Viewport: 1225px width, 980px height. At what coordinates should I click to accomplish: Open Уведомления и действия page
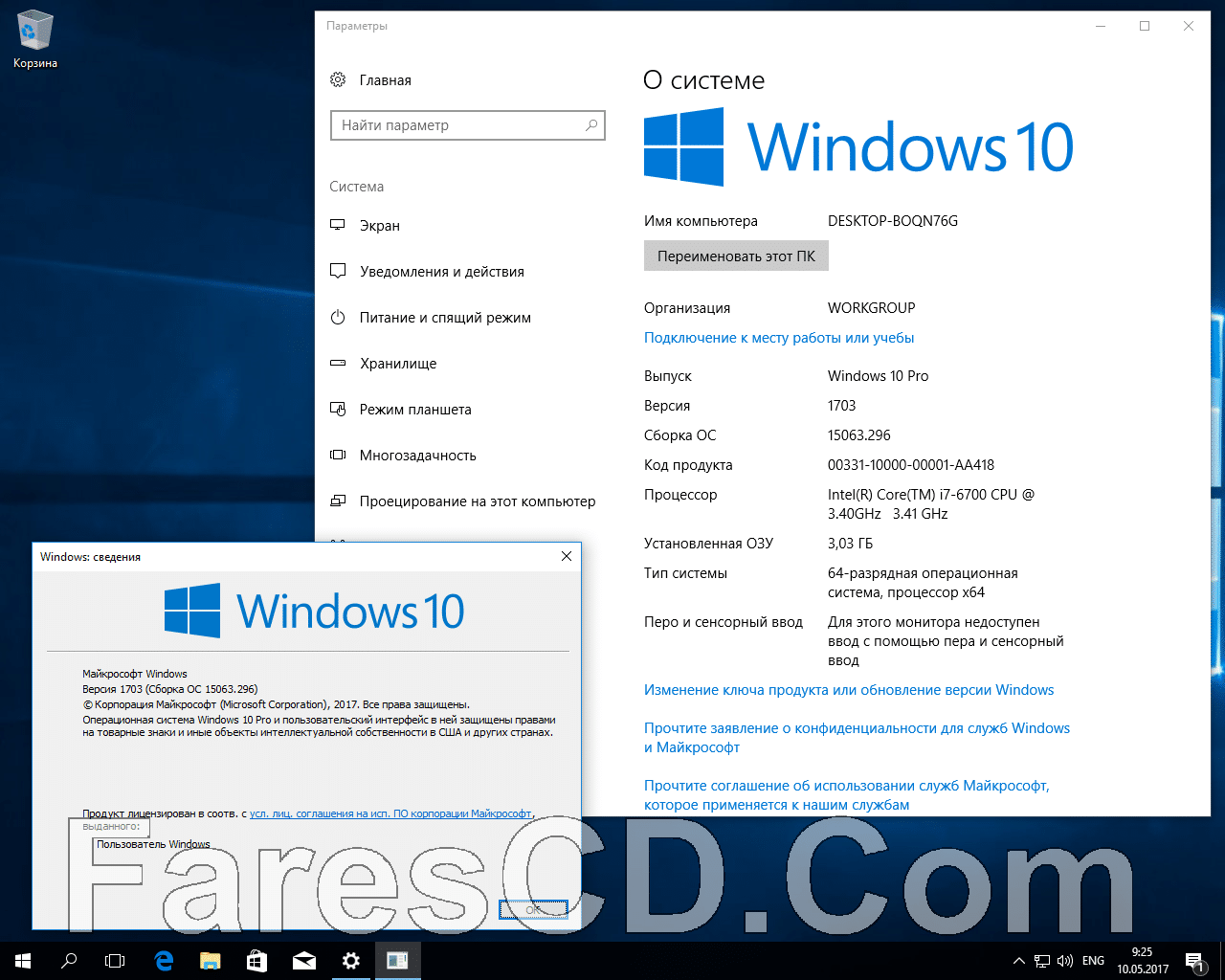point(442,272)
